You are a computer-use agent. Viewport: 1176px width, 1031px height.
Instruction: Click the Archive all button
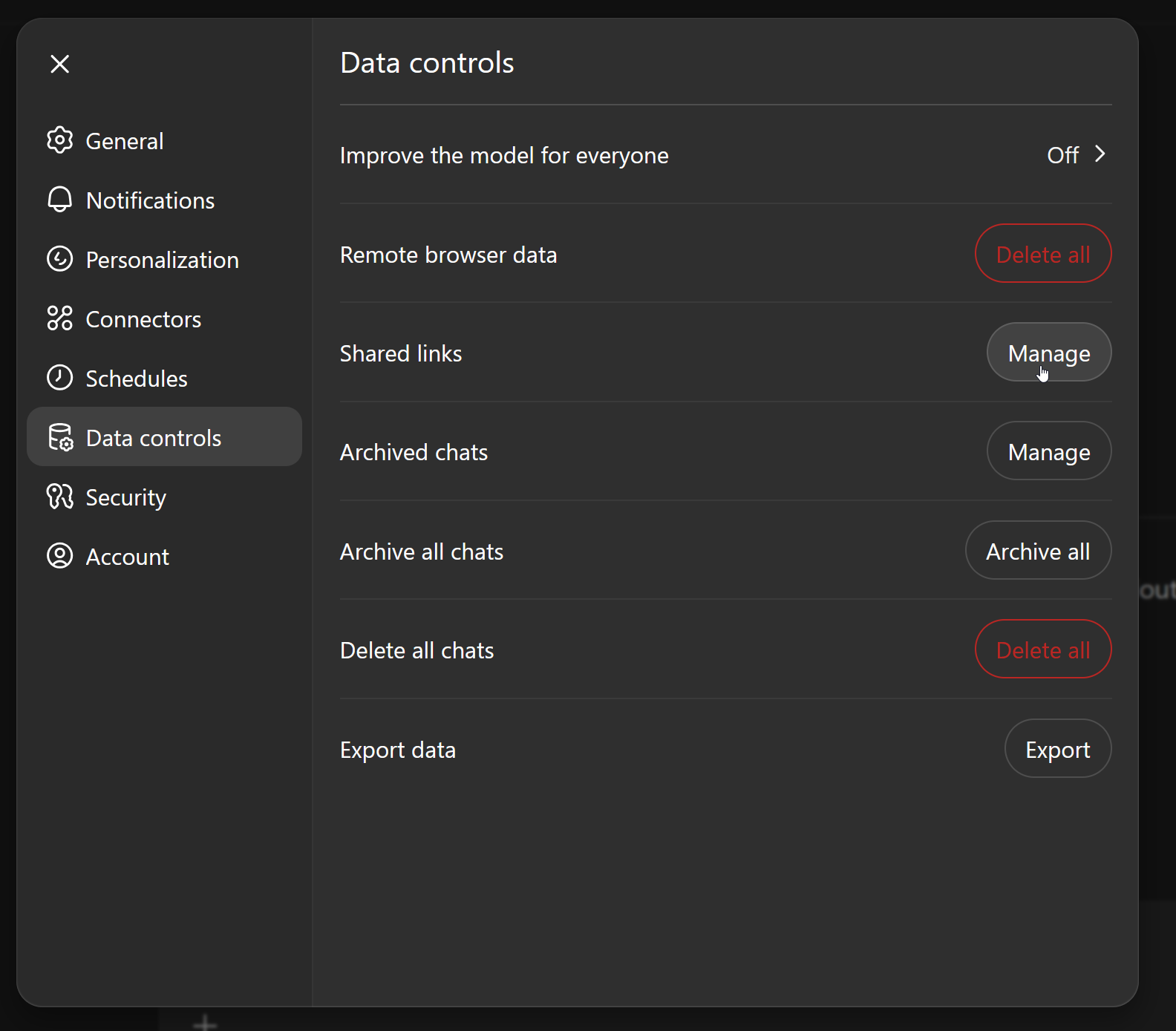tap(1038, 551)
